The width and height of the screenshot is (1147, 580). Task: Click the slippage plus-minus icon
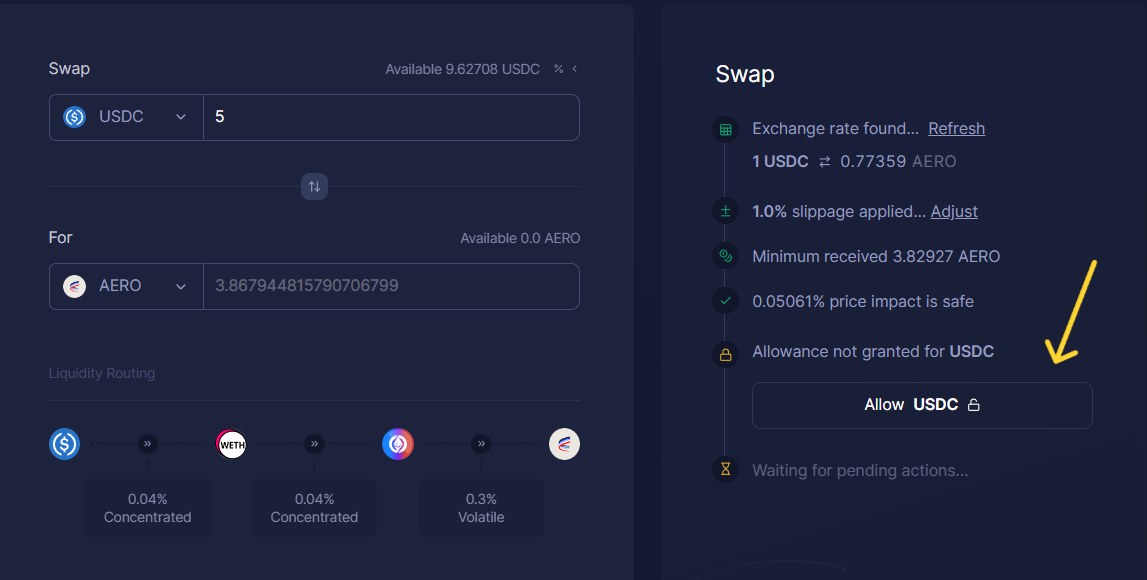click(x=725, y=211)
